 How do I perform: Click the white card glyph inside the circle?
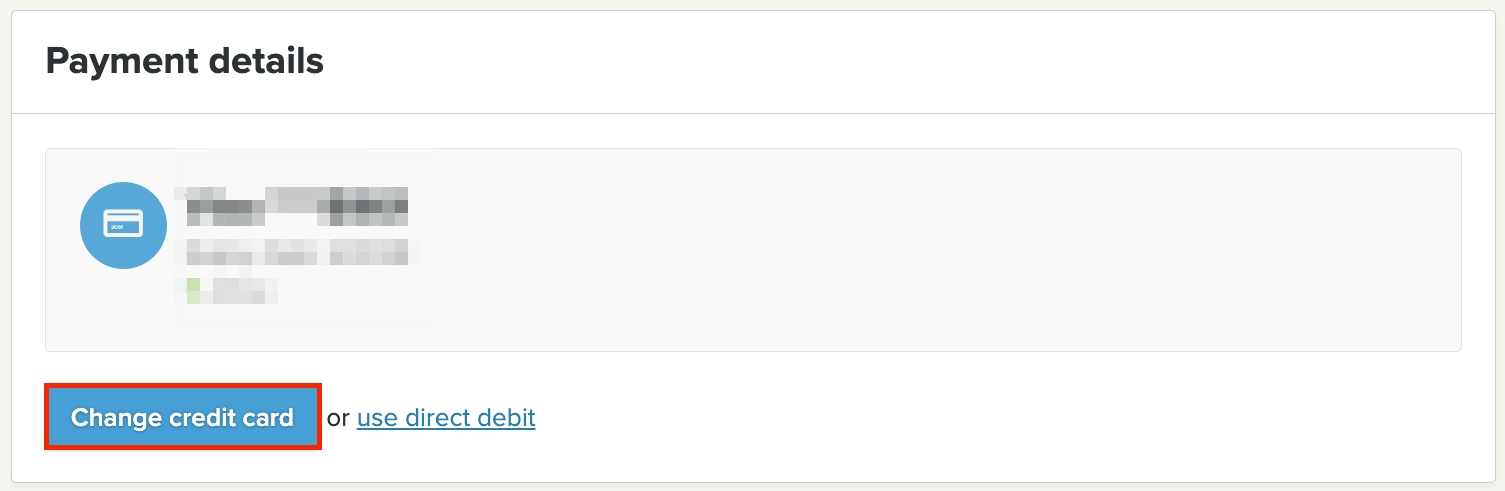(x=123, y=224)
